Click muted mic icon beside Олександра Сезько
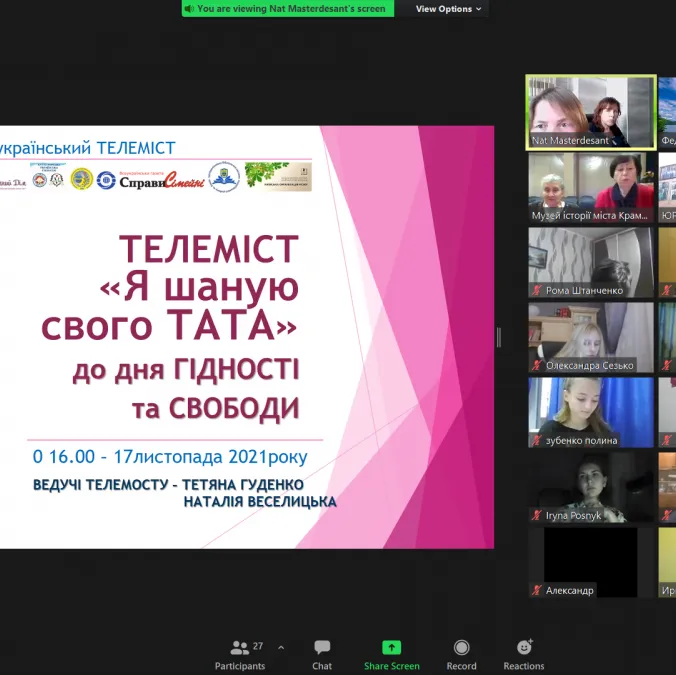676x675 pixels. coord(537,366)
